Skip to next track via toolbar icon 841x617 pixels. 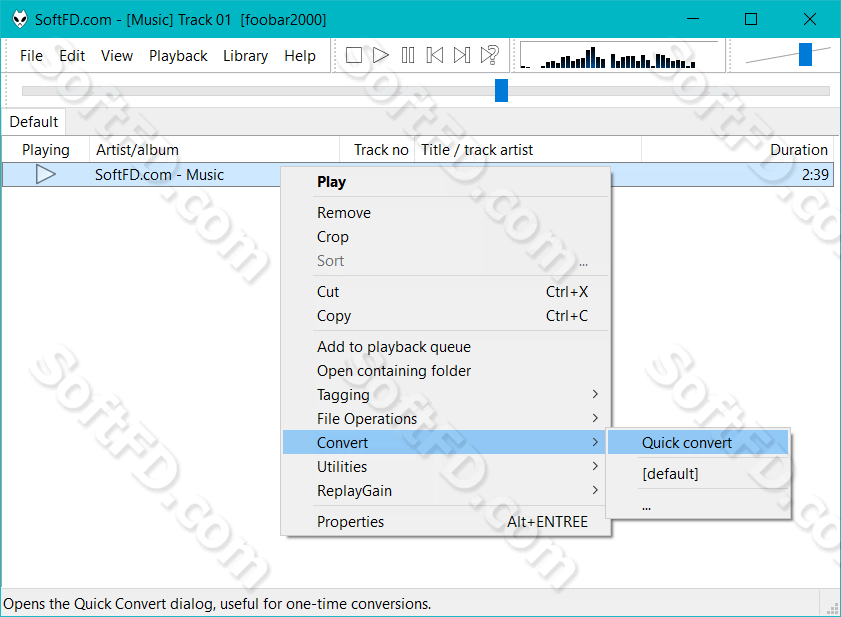(462, 55)
